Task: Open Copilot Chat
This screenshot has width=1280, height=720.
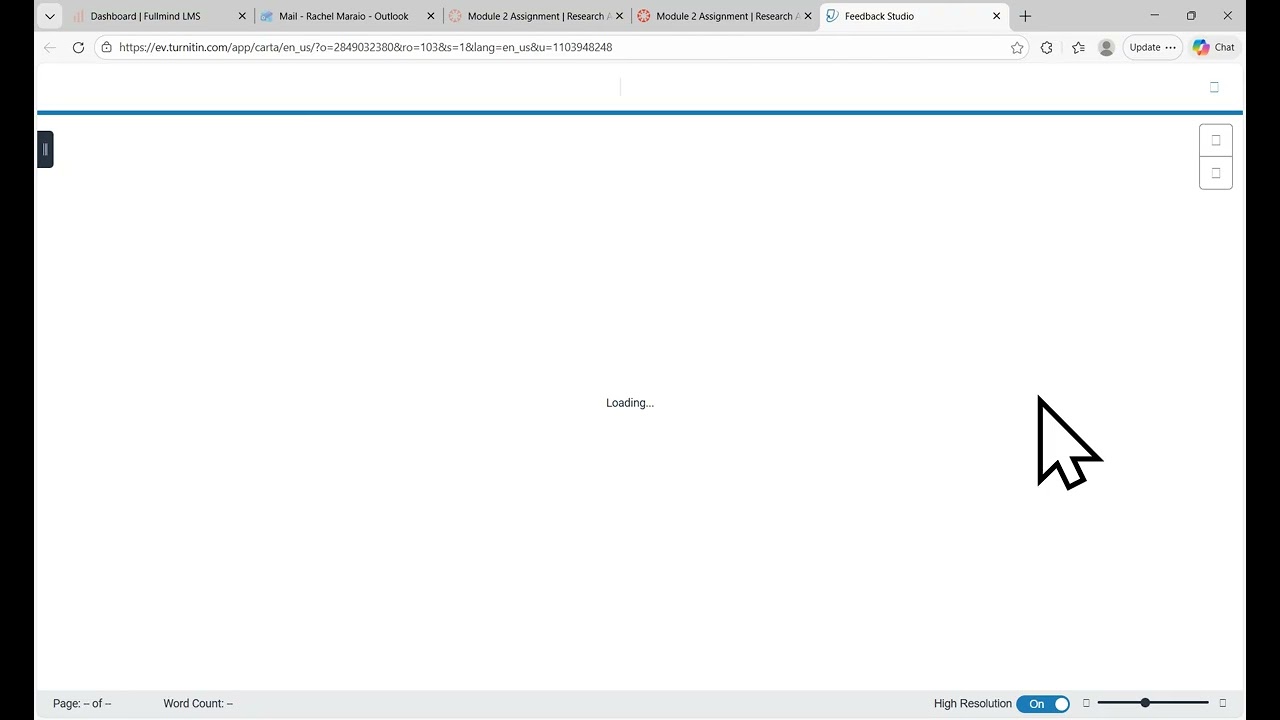Action: pos(1214,47)
